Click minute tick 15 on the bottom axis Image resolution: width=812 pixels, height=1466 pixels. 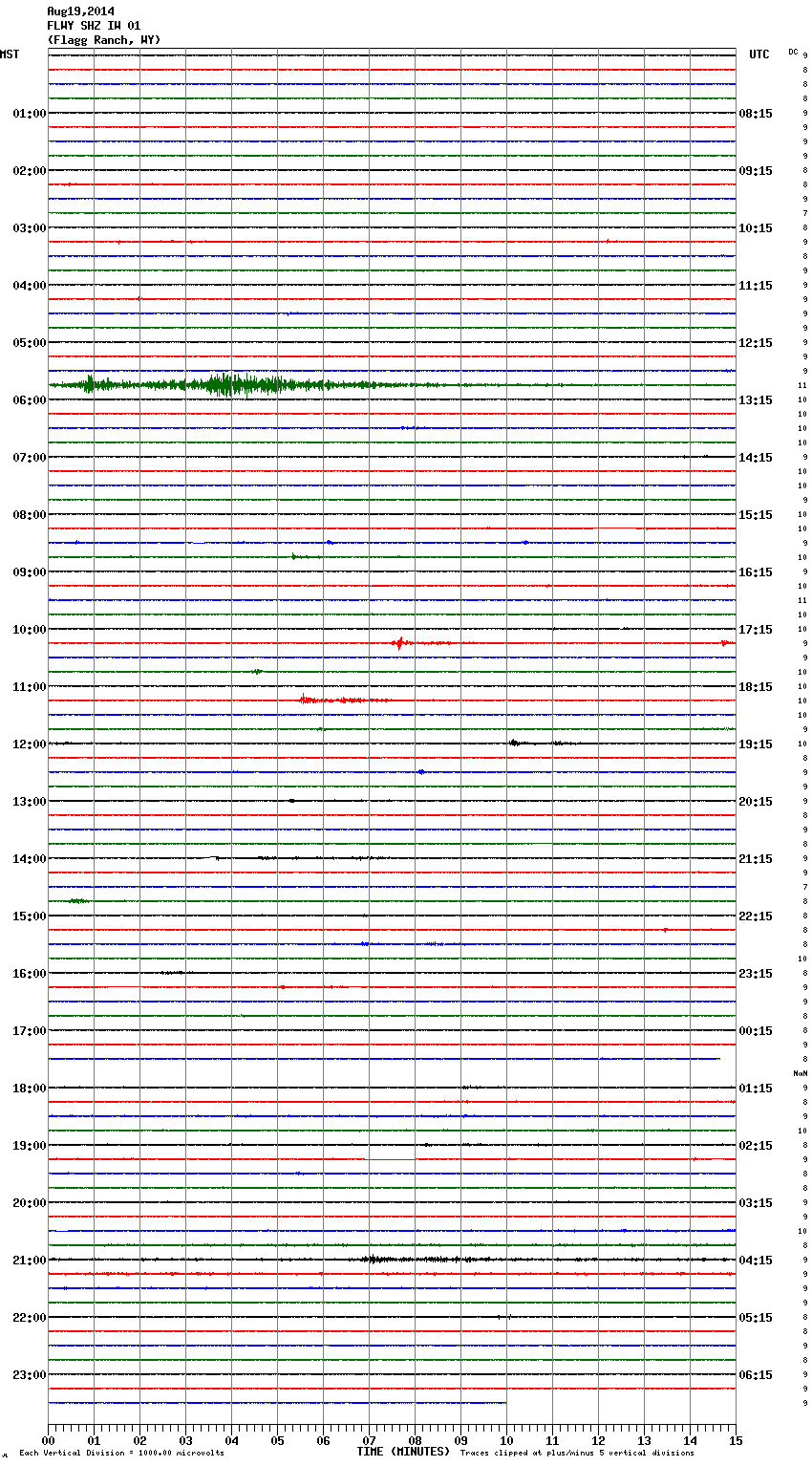[x=736, y=1440]
